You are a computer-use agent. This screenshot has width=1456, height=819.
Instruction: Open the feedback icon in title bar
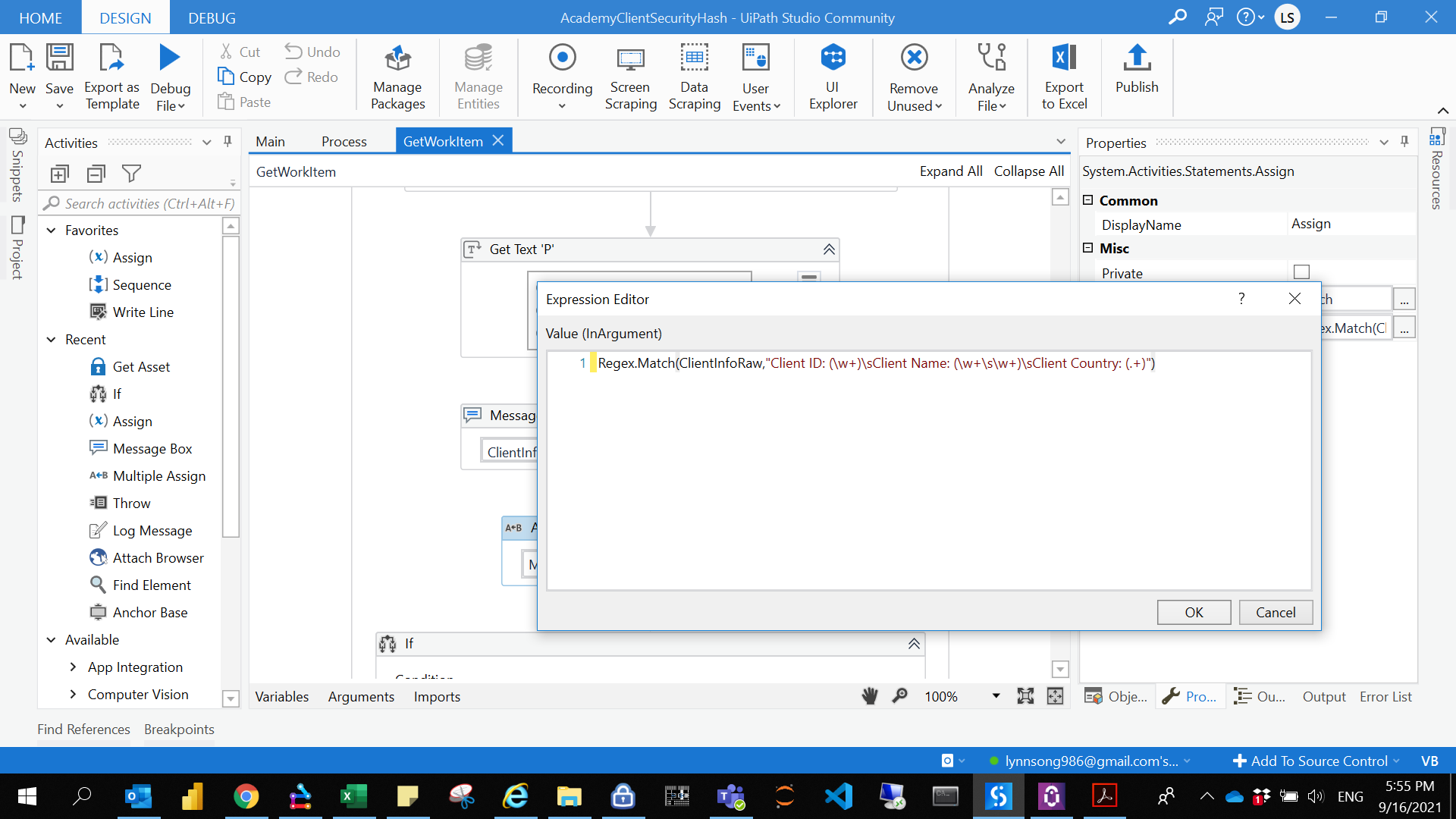[1214, 17]
